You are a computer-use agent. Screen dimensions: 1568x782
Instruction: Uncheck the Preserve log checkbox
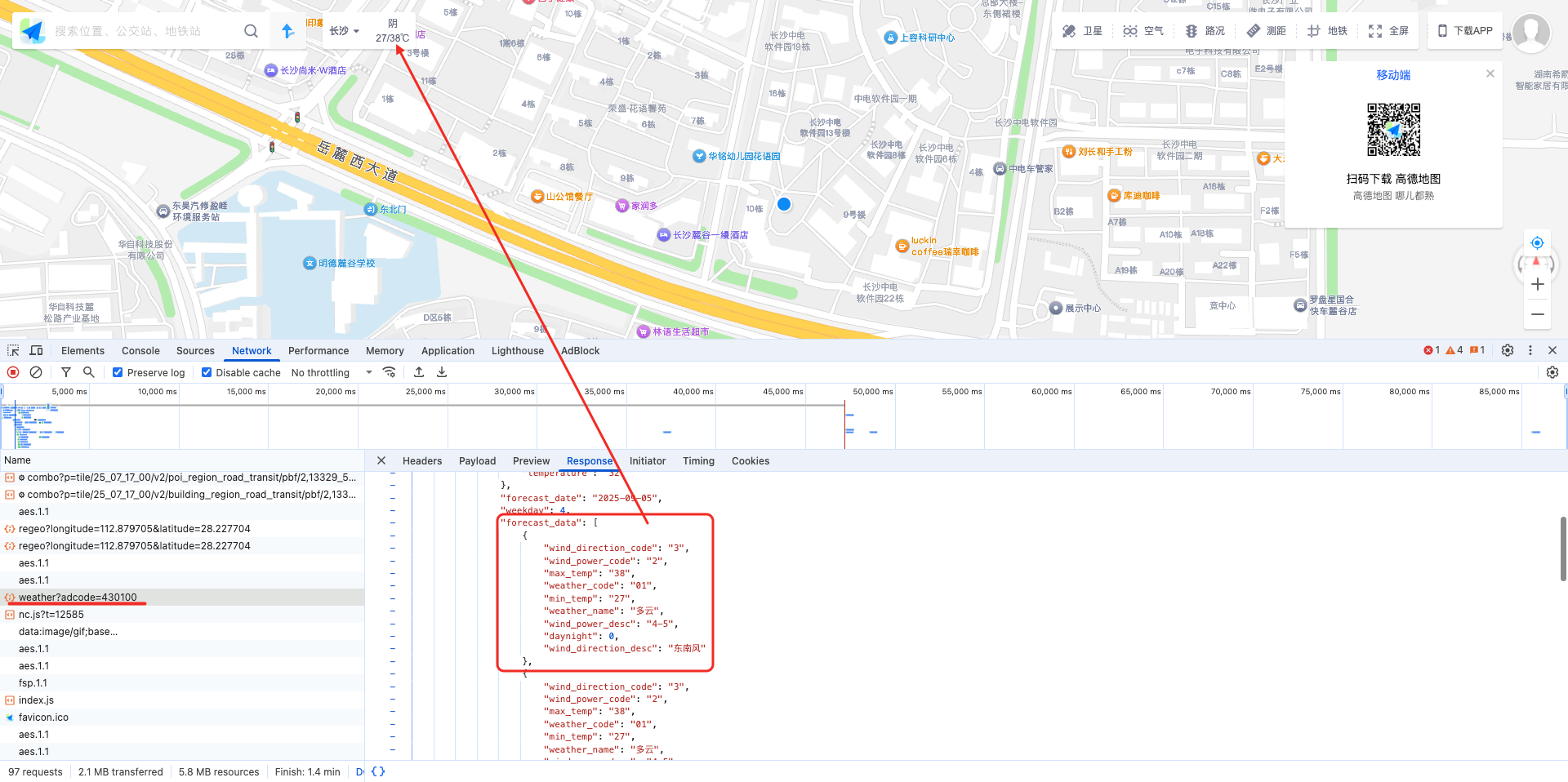118,372
